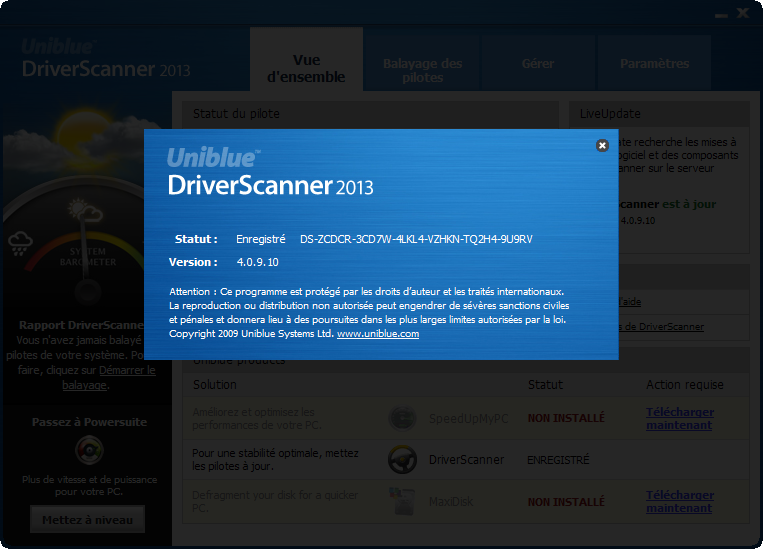
Task: Click the Copyright 2009 Uniblue Systems text
Action: click(252, 334)
